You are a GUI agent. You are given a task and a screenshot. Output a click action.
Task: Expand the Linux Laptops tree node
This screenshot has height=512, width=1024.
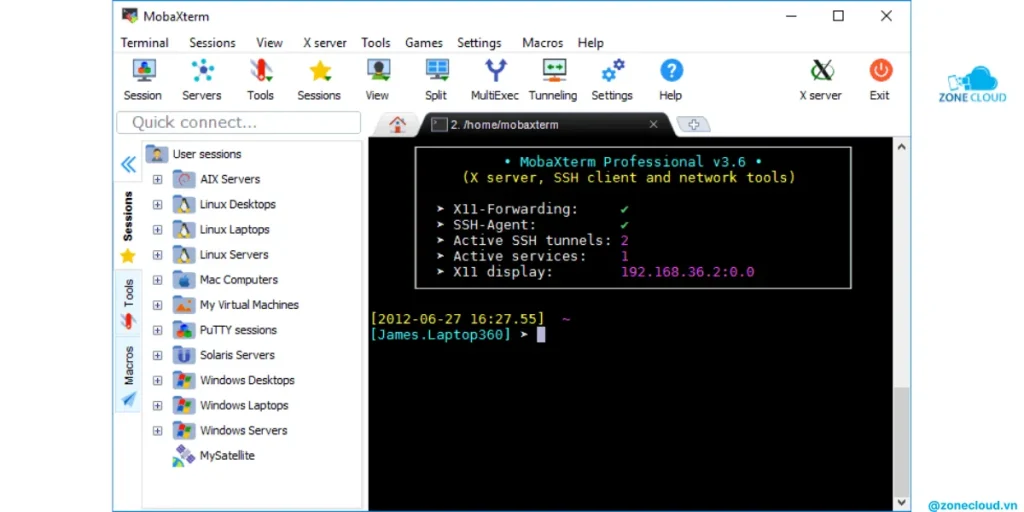(x=157, y=230)
